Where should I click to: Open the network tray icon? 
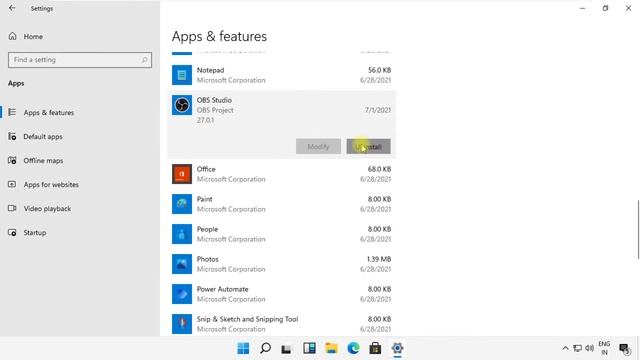(578, 348)
